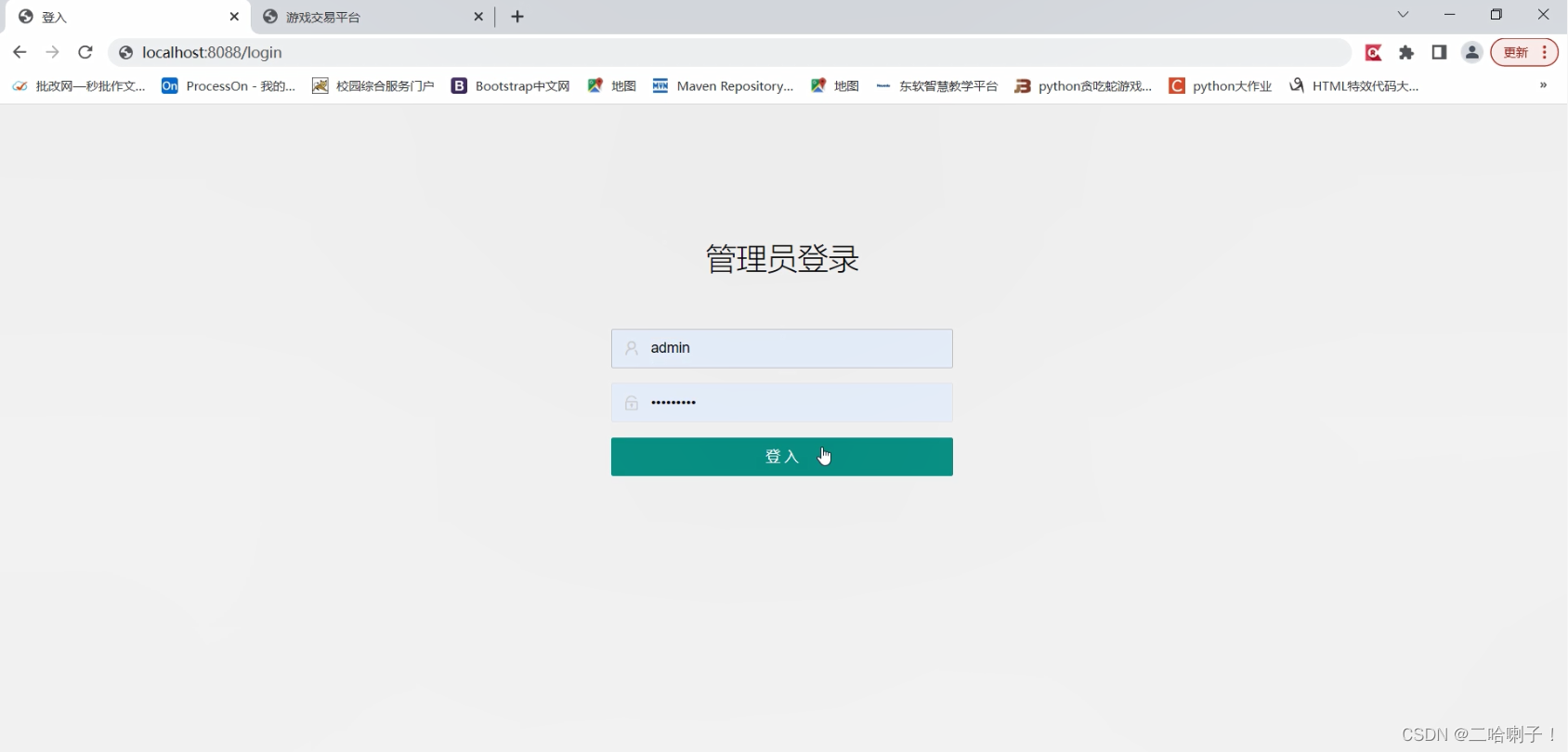Close the 登入 tab

point(234,17)
